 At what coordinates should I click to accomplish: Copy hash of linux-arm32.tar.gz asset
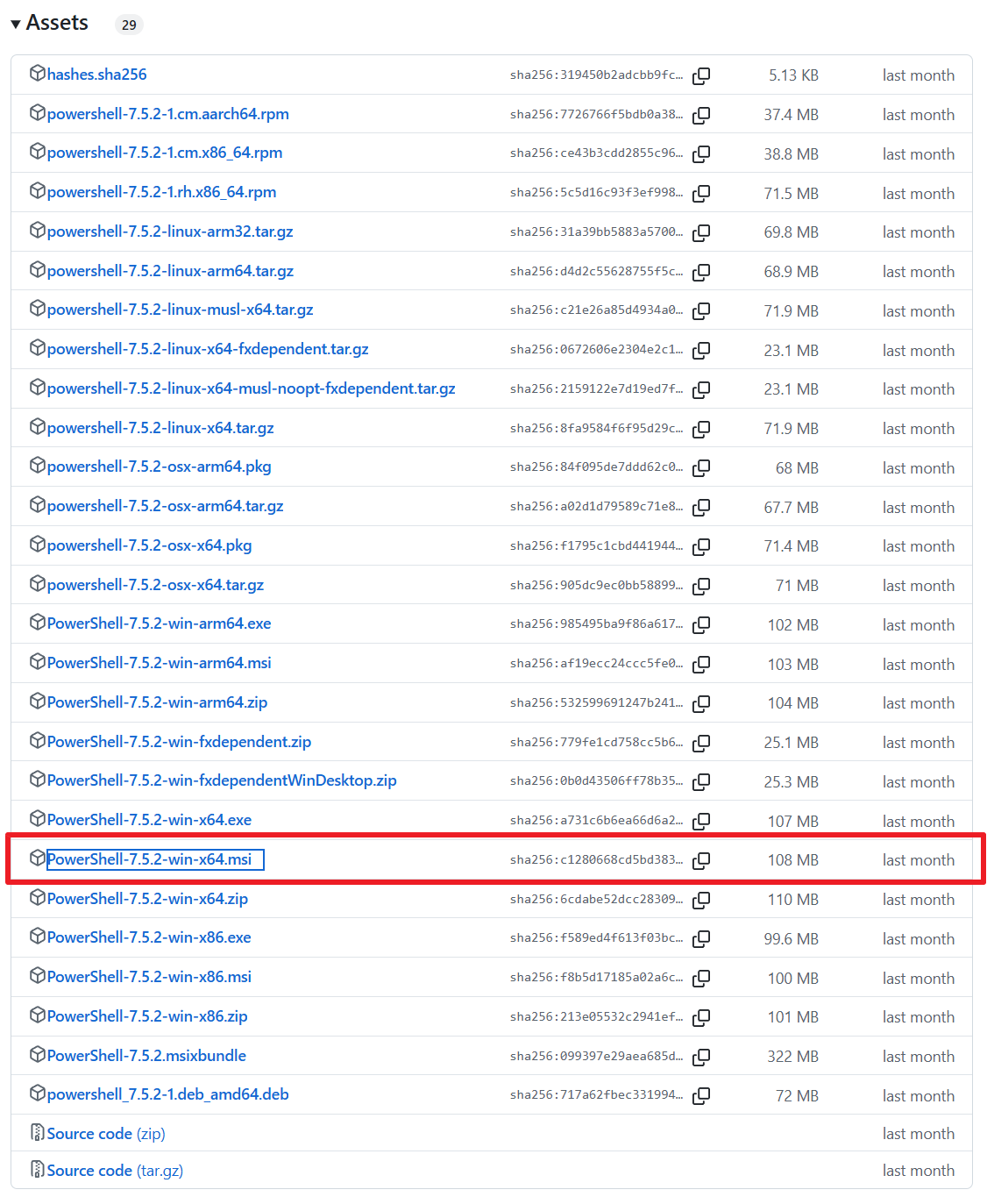point(701,233)
